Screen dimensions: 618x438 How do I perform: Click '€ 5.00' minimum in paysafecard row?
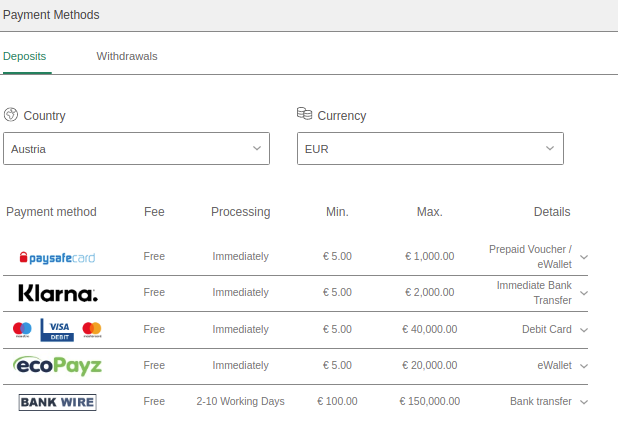337,256
